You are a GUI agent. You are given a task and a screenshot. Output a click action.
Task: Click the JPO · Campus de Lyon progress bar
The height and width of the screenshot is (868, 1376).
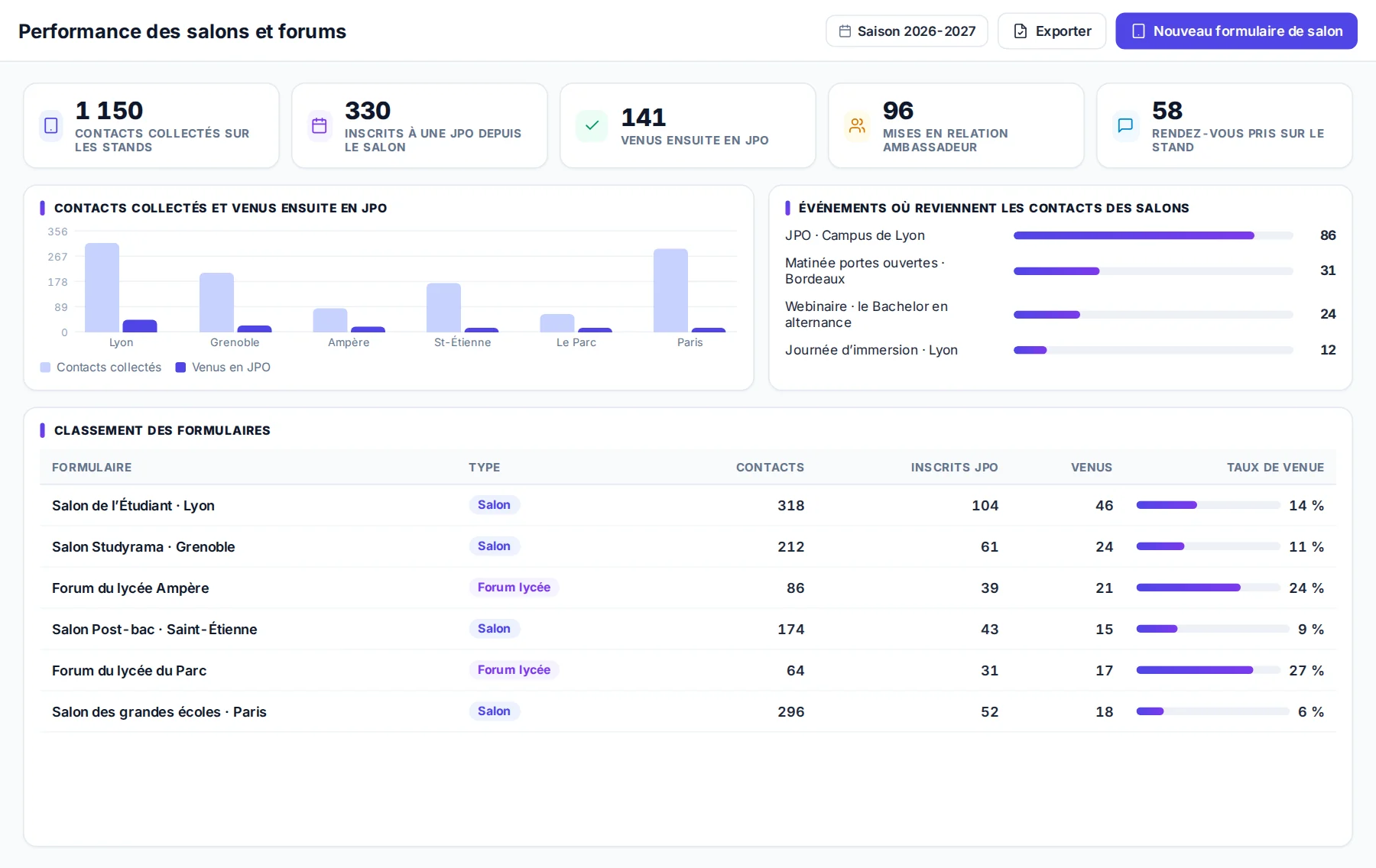click(1153, 235)
